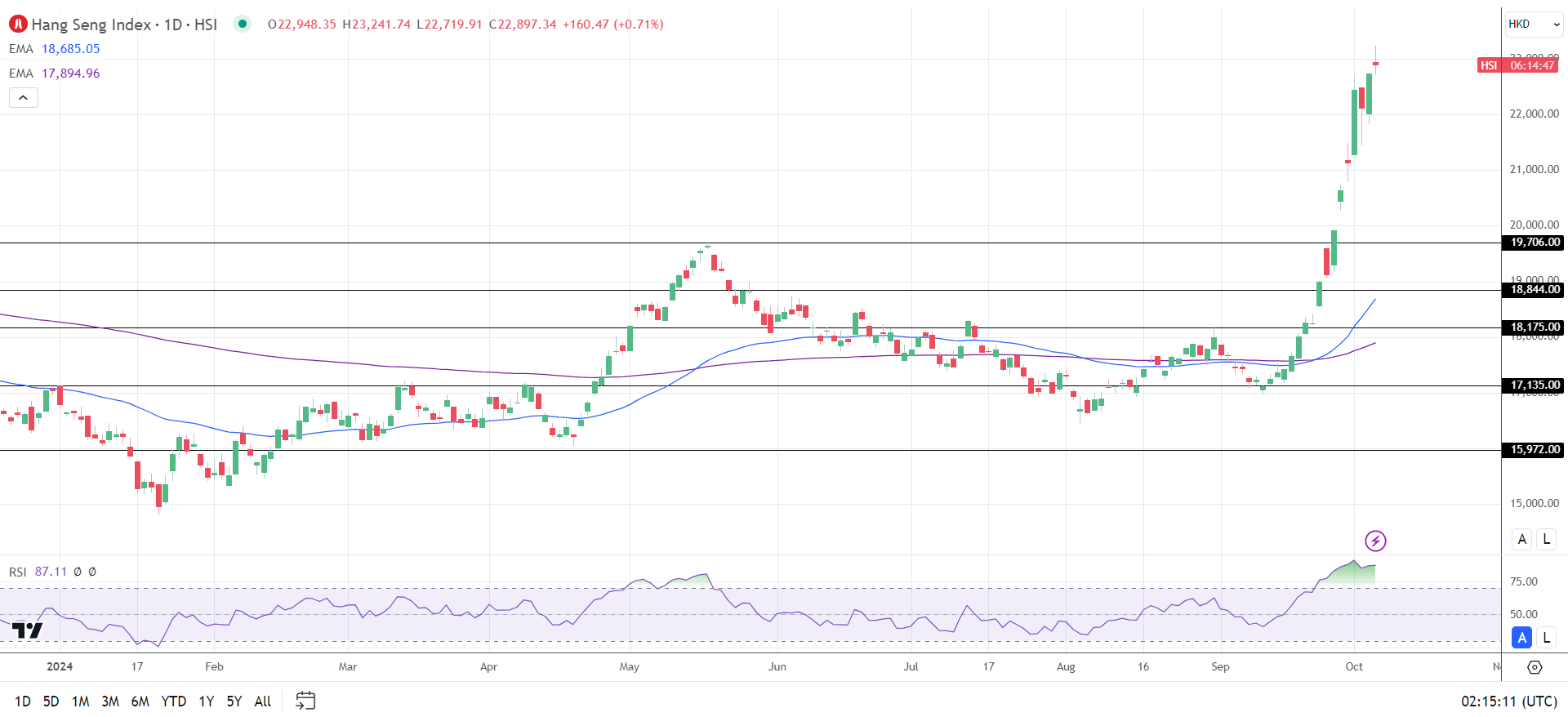Toggle auto scale A on price chart
1568x717 pixels.
tap(1521, 539)
